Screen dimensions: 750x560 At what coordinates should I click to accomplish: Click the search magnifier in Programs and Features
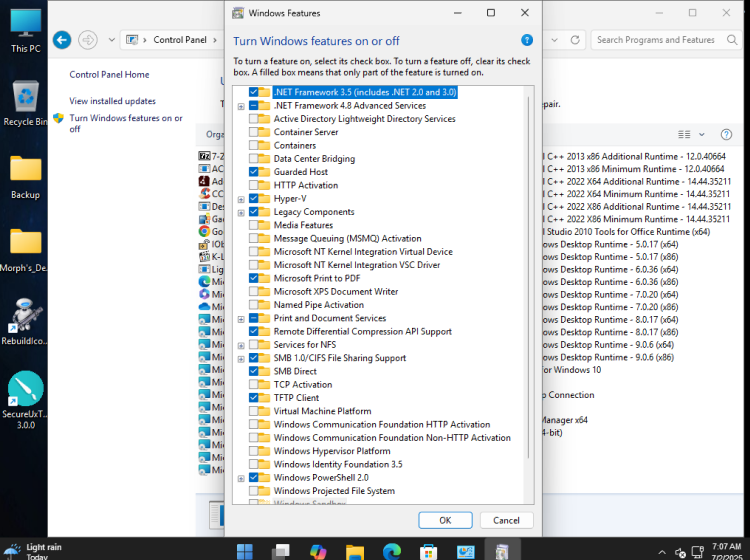[x=732, y=40]
